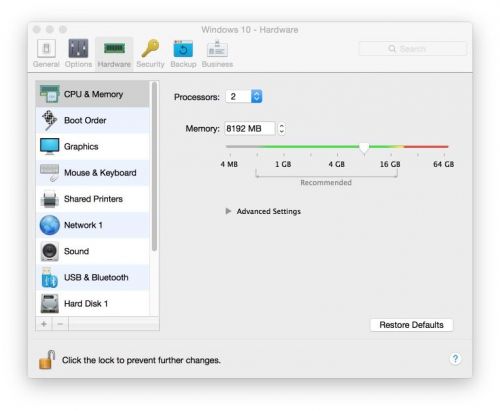Open the General toolbar icon
The height and width of the screenshot is (411, 500).
[46, 49]
